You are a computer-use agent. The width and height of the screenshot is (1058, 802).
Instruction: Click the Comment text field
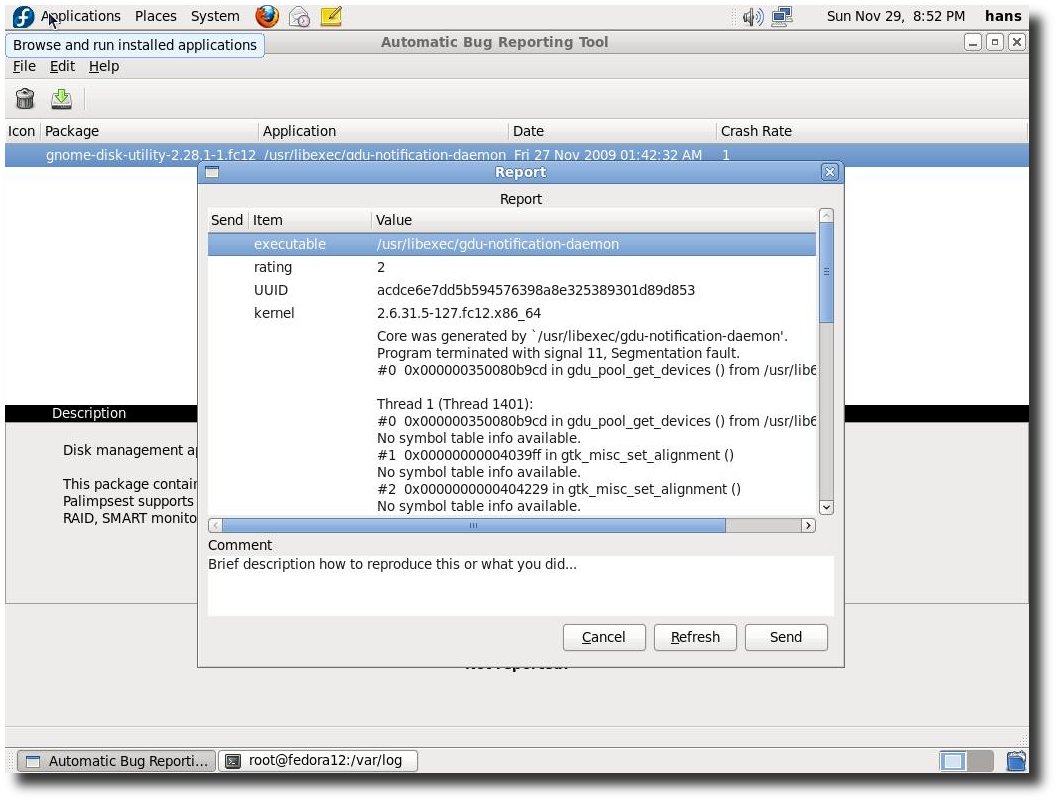coord(521,585)
